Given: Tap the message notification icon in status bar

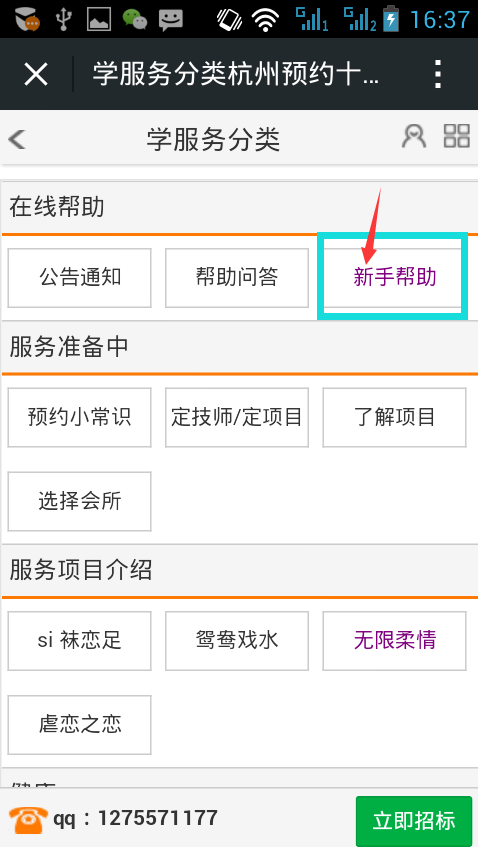Looking at the screenshot, I should tap(171, 20).
